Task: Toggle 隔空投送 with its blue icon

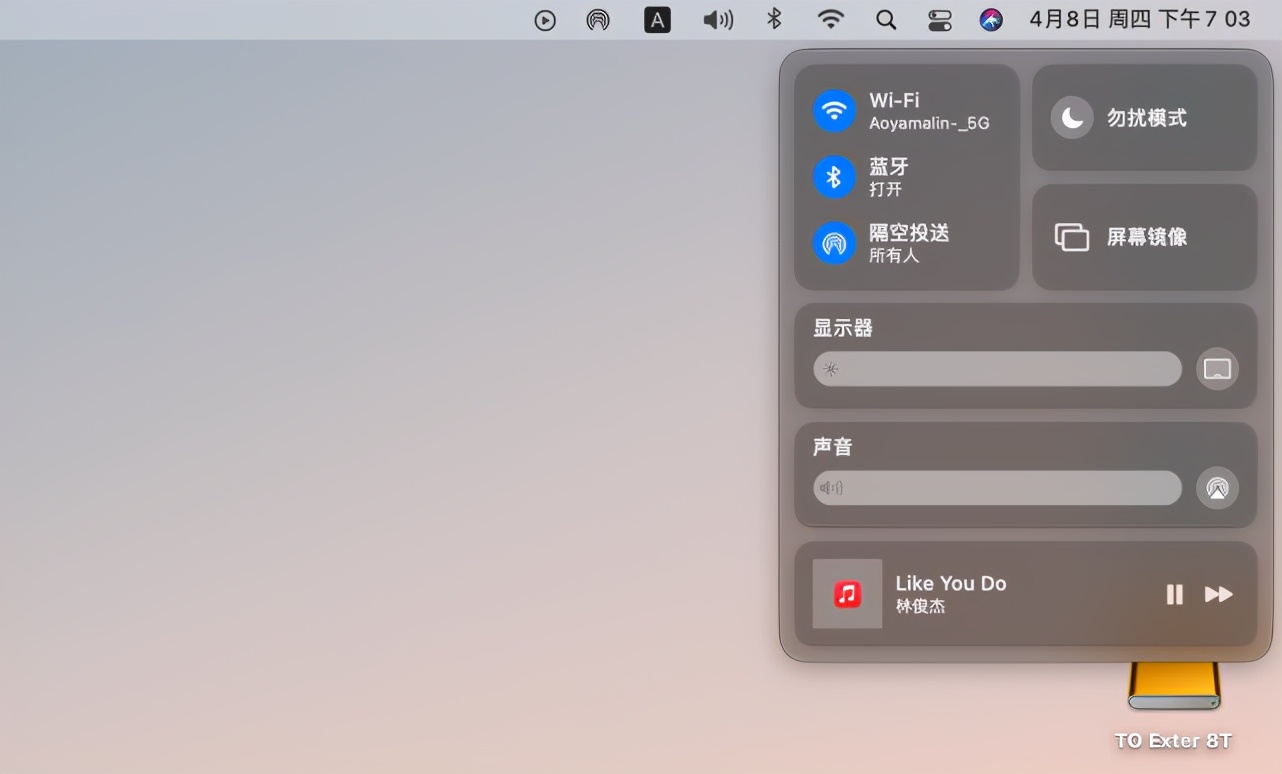Action: (834, 243)
